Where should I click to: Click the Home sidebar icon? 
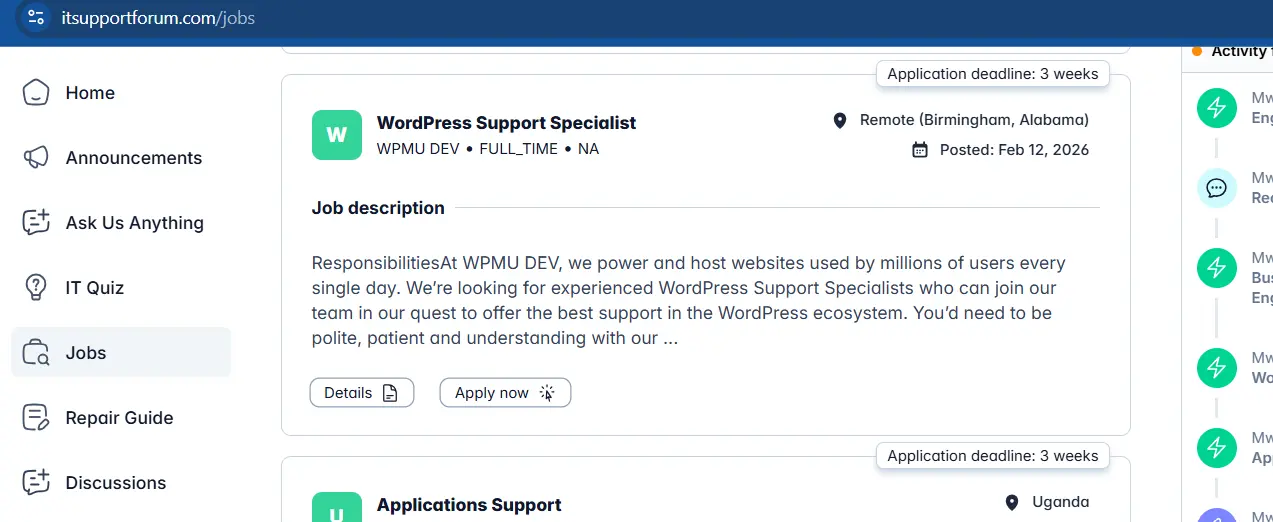(36, 93)
